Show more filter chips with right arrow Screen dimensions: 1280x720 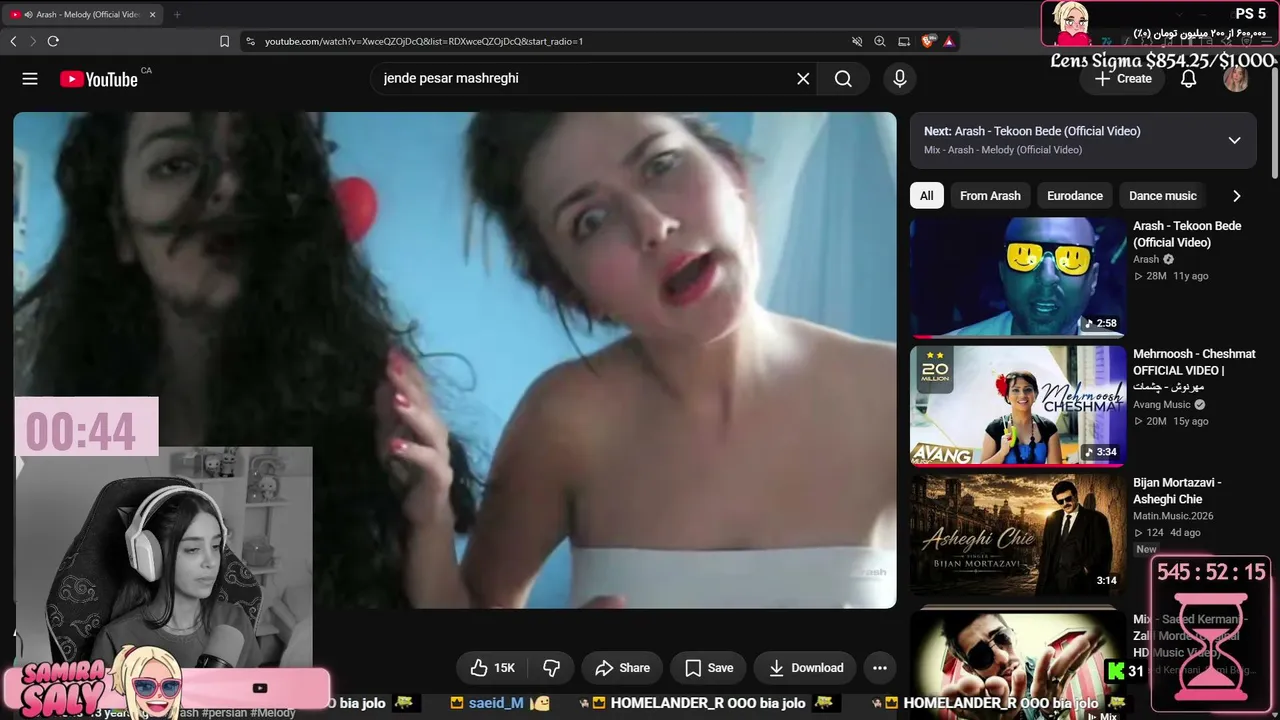[x=1236, y=196]
